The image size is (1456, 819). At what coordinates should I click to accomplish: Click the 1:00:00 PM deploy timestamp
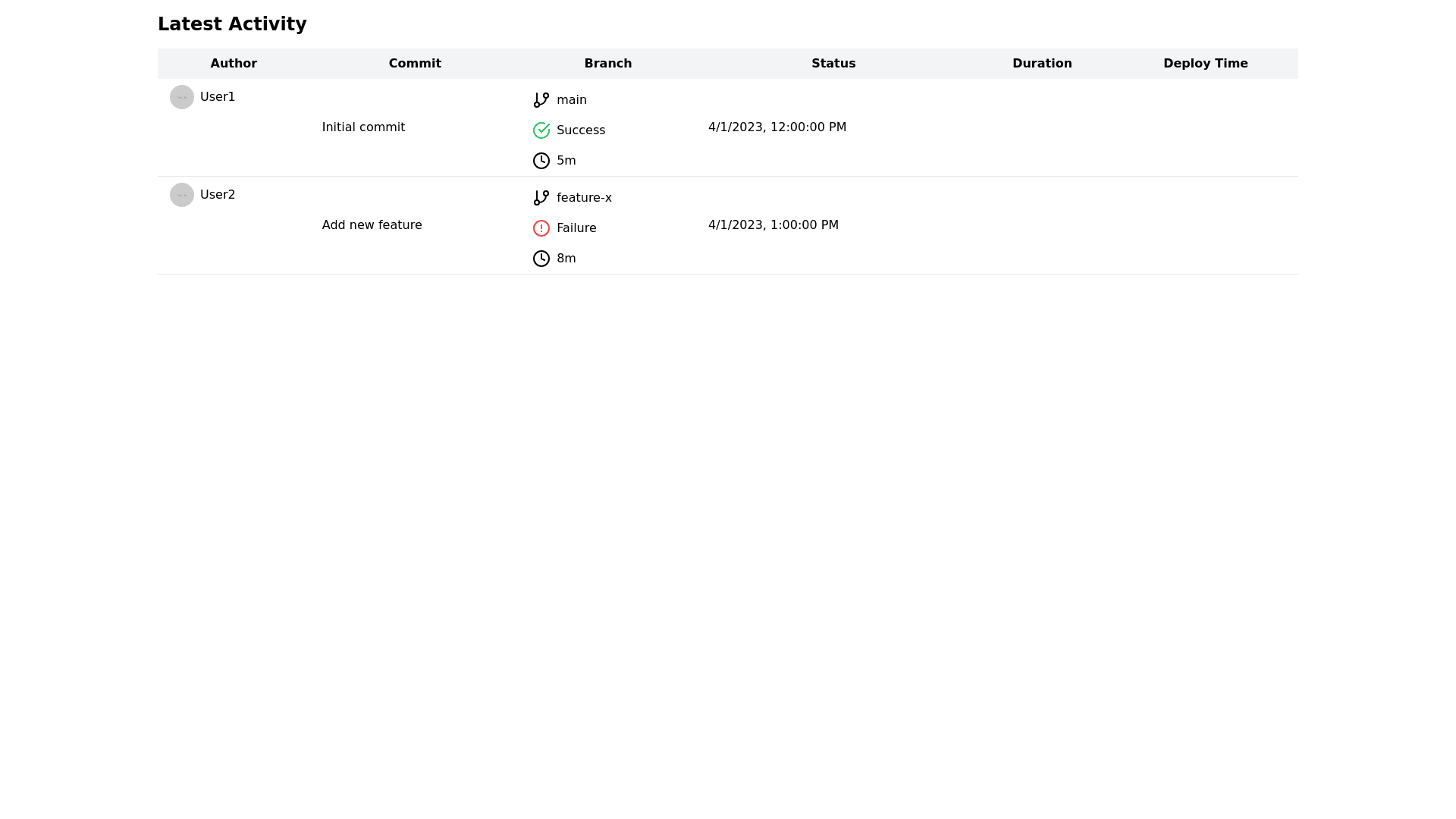773,225
